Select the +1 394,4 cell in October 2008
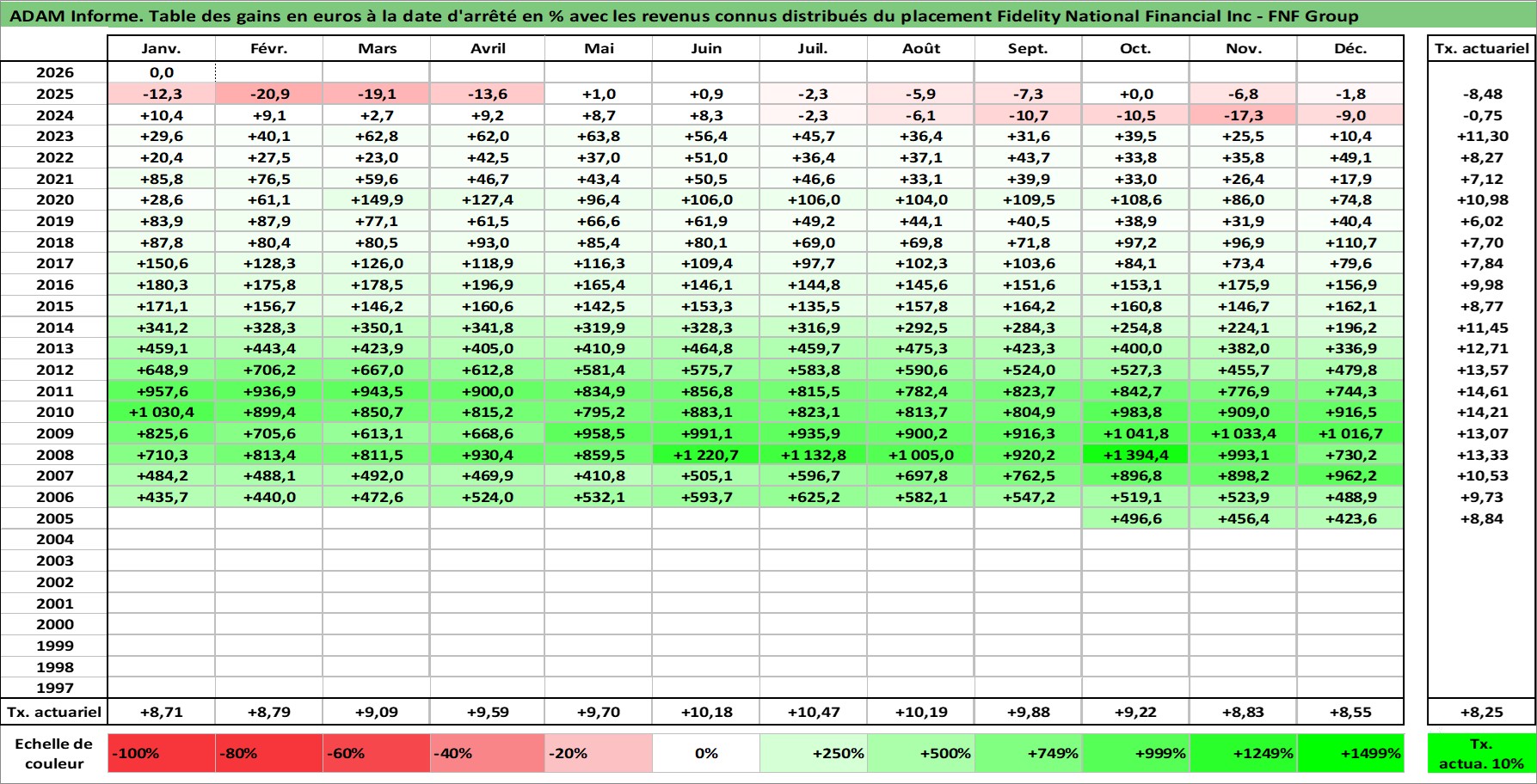 pos(1136,455)
